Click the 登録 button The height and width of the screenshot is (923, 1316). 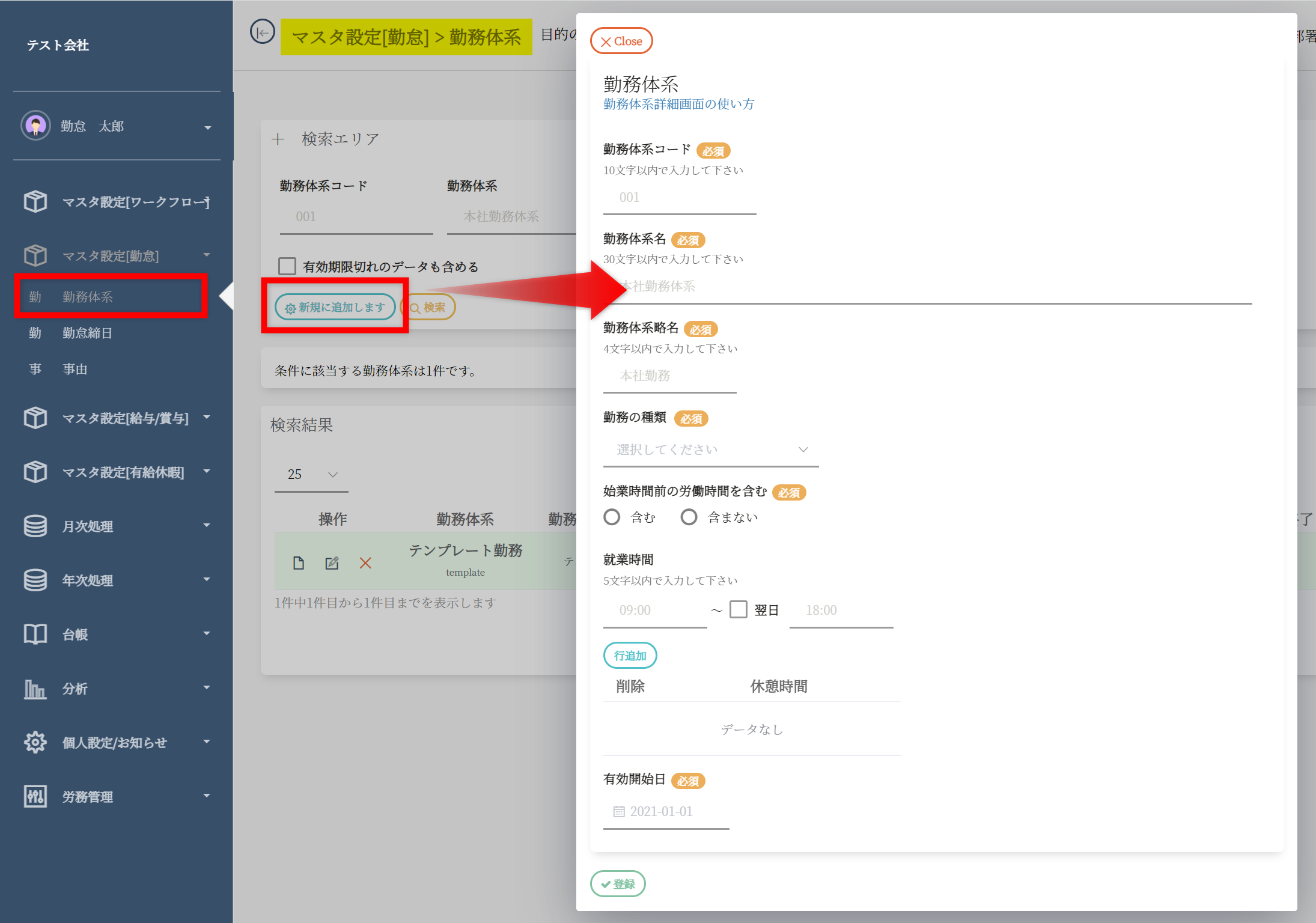[x=618, y=884]
